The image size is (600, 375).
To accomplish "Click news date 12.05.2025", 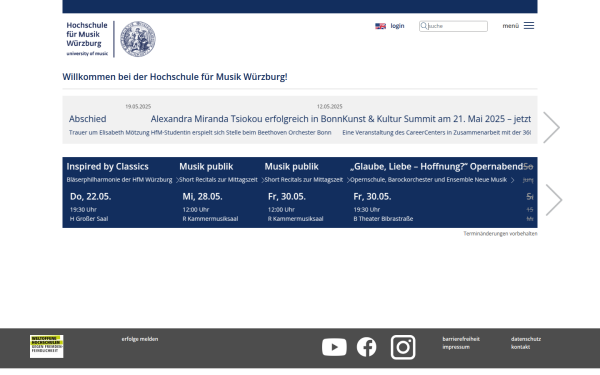I will (x=329, y=107).
